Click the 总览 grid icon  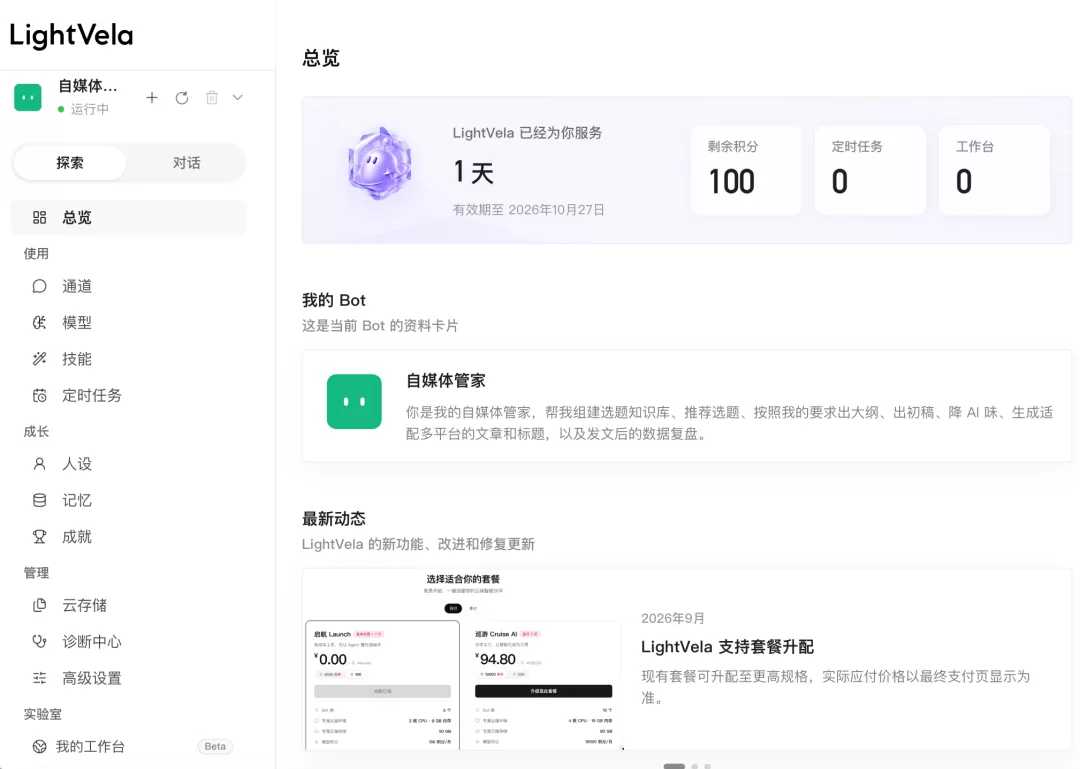click(x=39, y=218)
